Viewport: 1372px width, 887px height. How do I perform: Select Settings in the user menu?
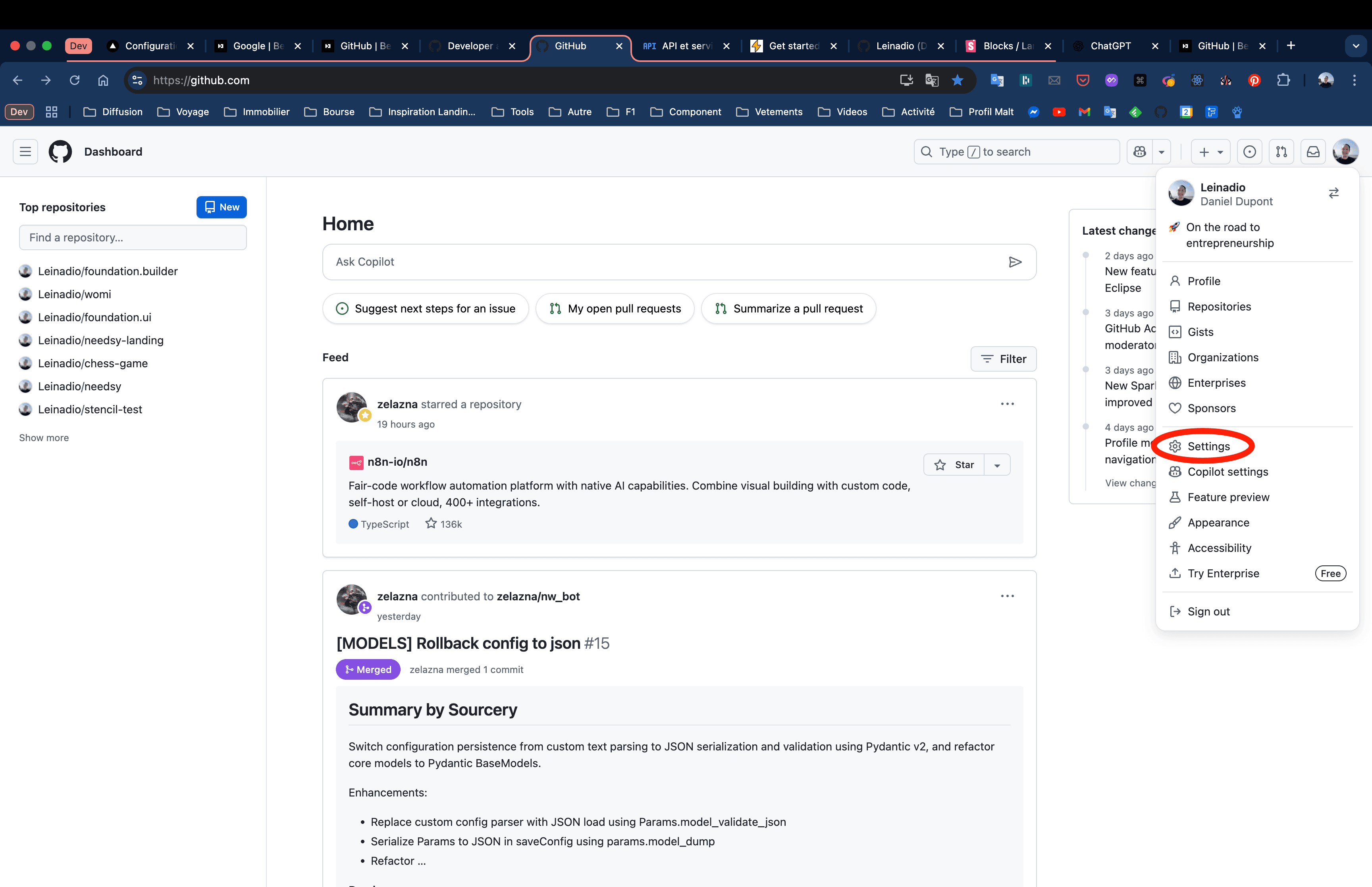1208,446
